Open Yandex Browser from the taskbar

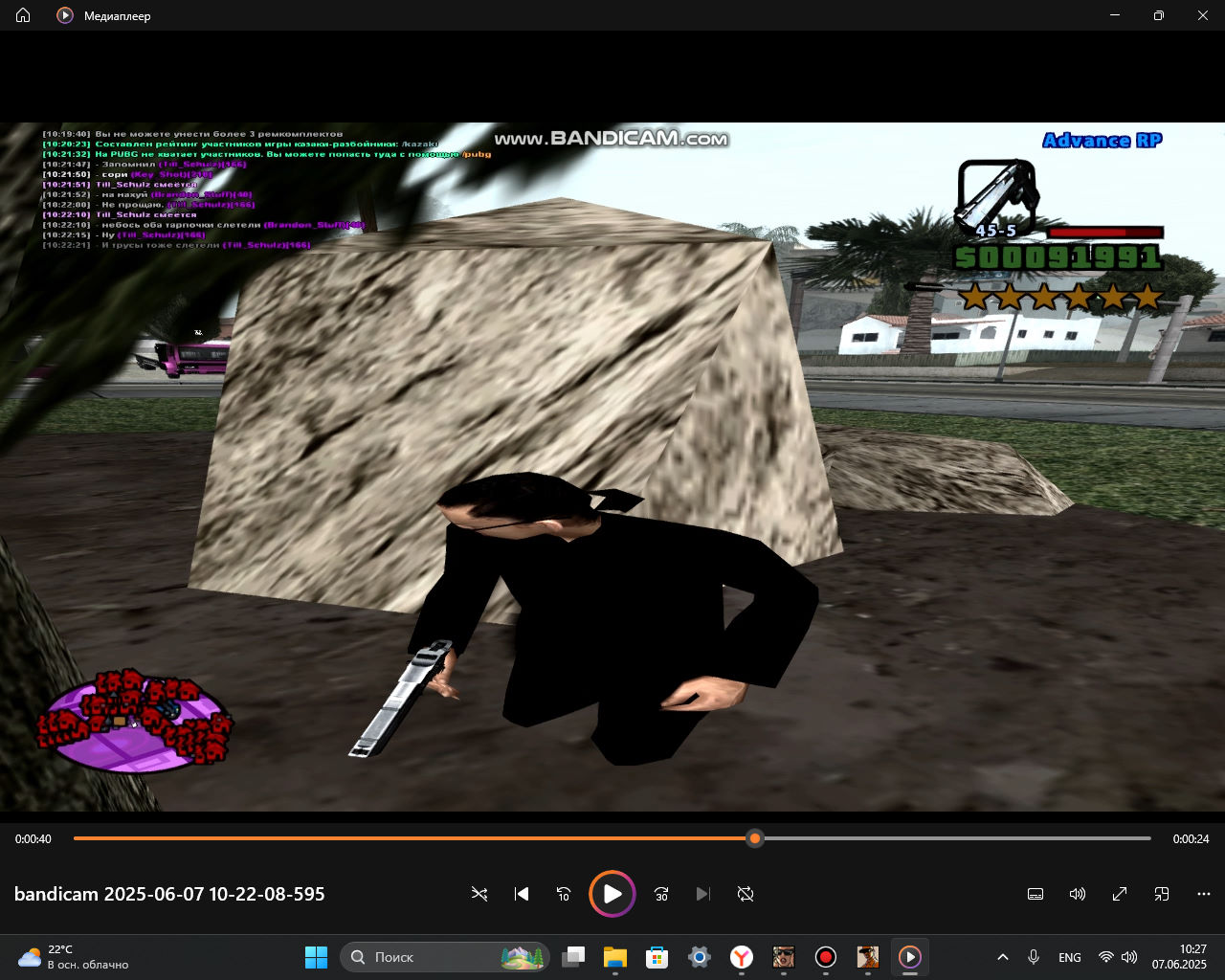[742, 957]
